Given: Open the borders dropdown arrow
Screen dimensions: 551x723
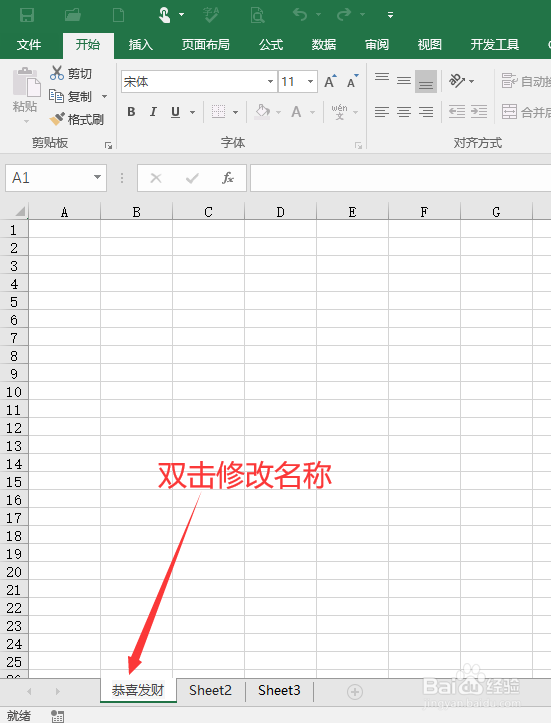Looking at the screenshot, I should pos(235,112).
